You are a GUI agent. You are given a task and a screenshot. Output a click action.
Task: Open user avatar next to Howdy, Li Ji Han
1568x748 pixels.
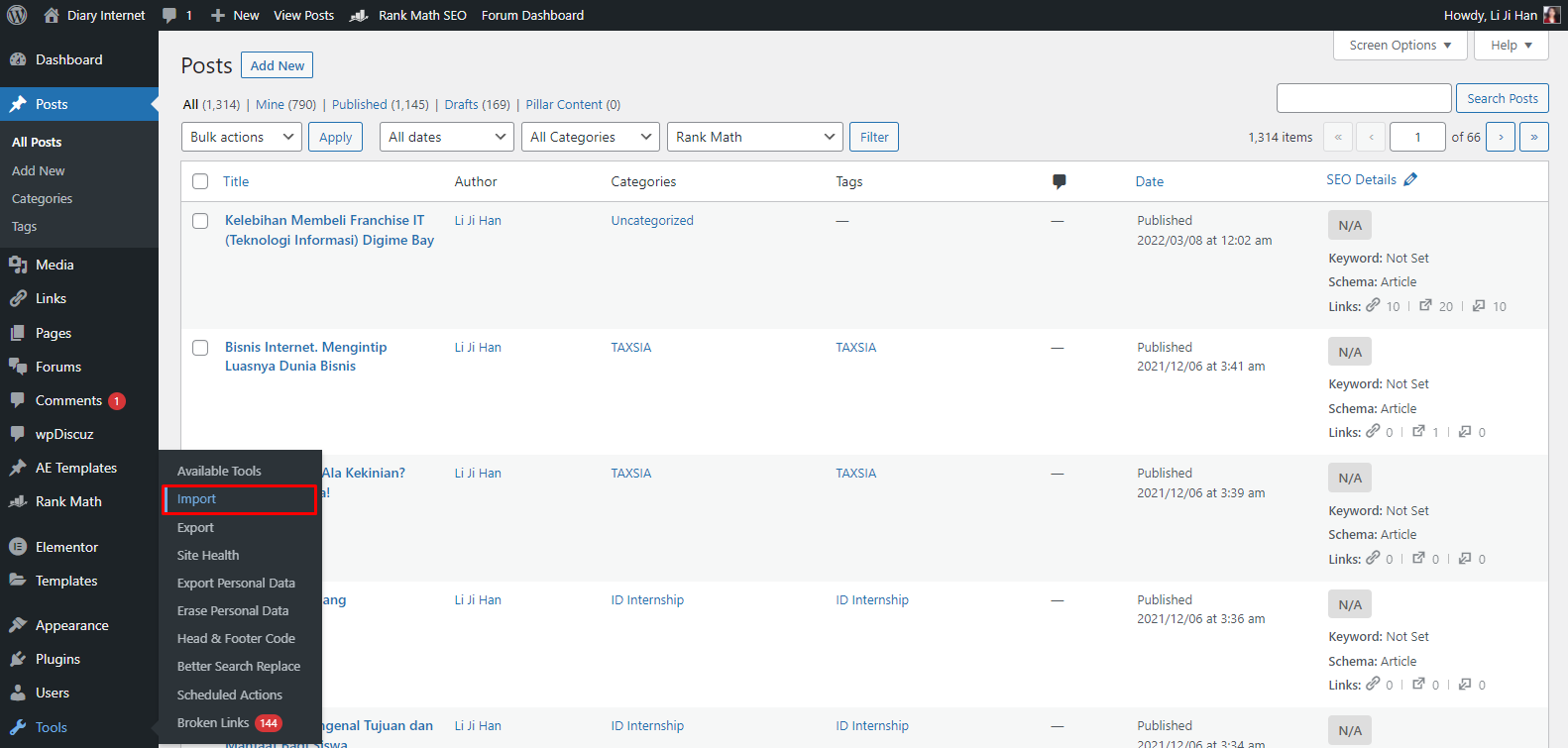click(x=1551, y=15)
